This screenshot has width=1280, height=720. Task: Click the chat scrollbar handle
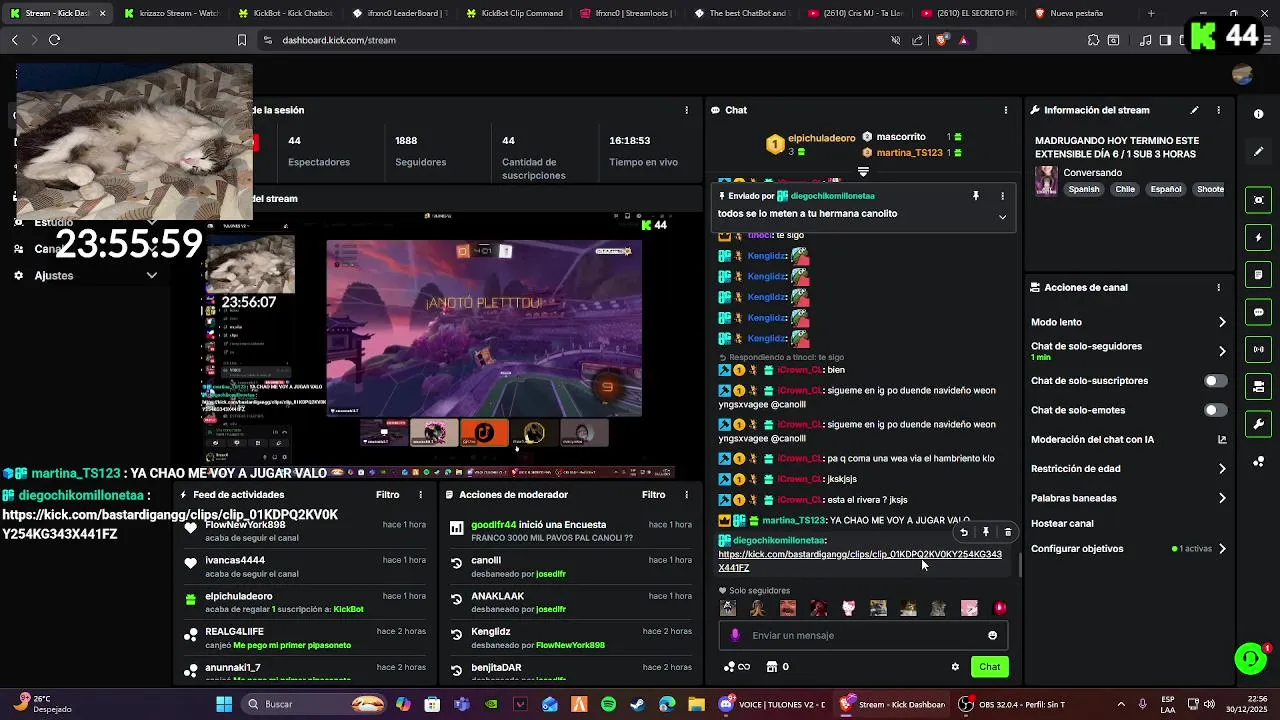[1019, 566]
